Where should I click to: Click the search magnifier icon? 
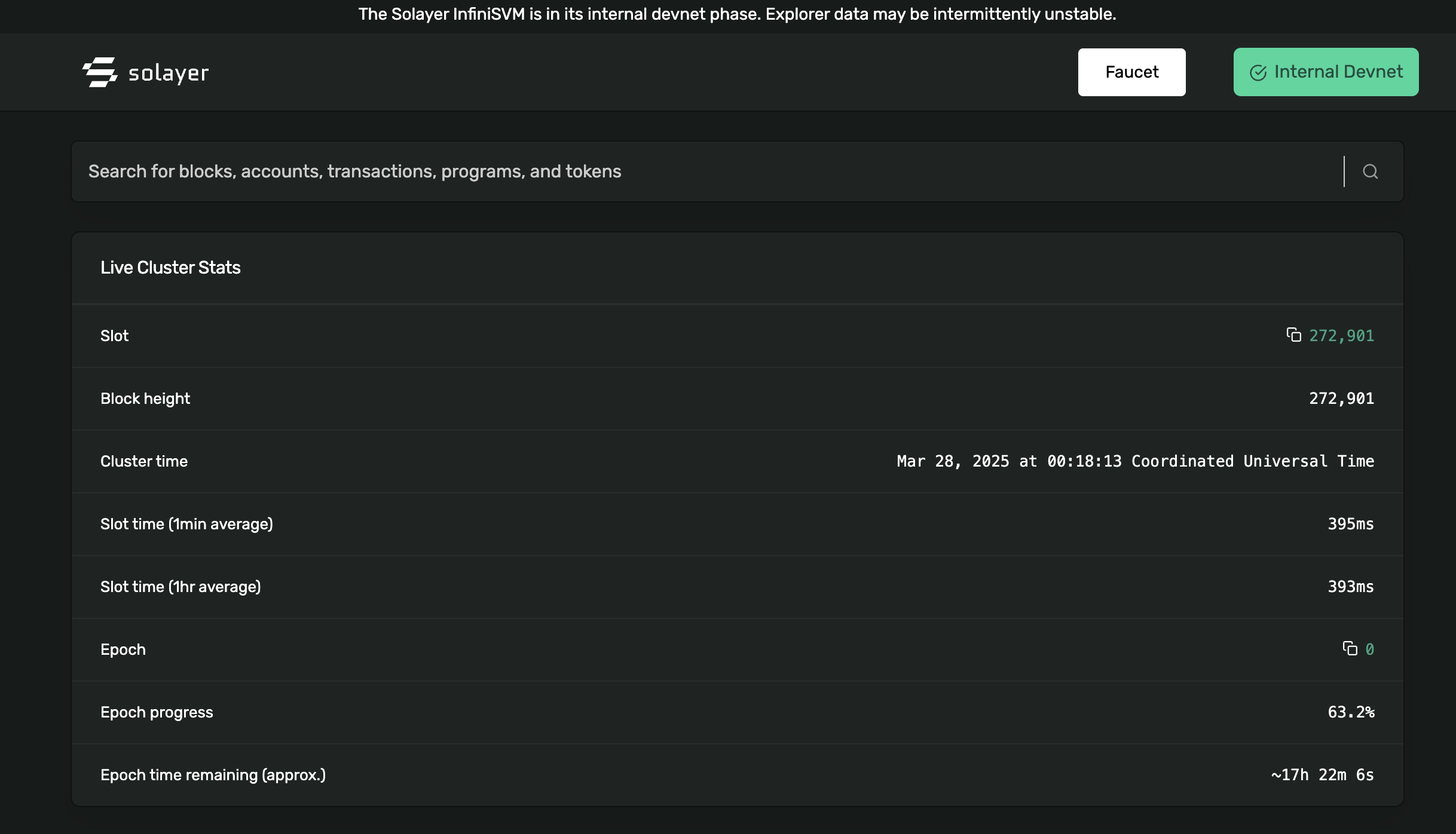click(x=1370, y=171)
